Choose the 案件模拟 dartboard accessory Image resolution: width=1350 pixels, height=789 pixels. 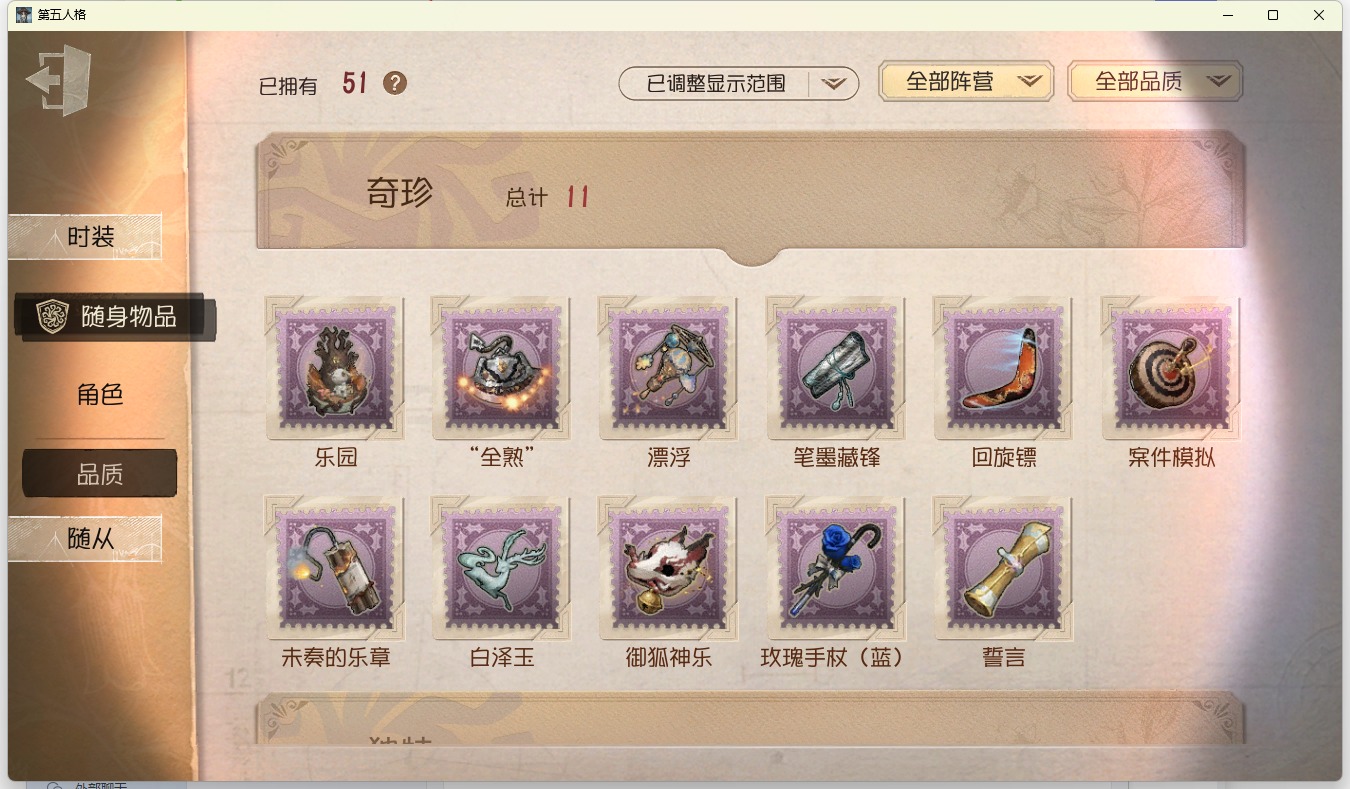pyautogui.click(x=1171, y=369)
